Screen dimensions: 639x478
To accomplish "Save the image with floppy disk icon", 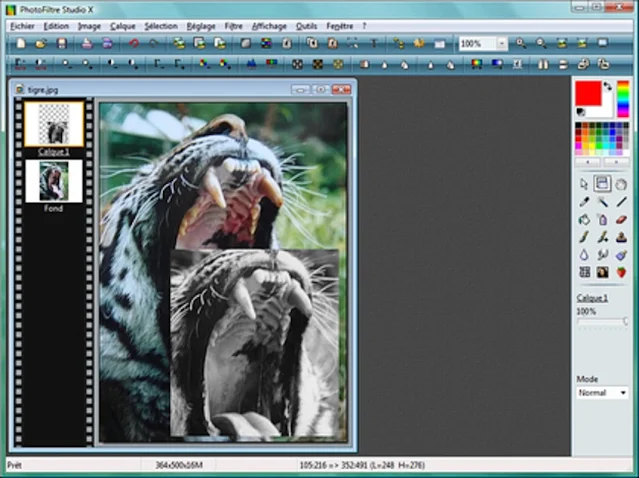I will (x=62, y=43).
